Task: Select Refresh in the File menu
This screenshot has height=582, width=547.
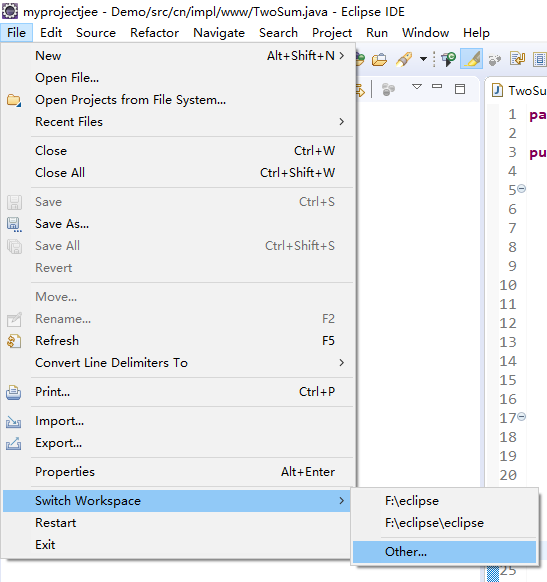Action: (177, 341)
